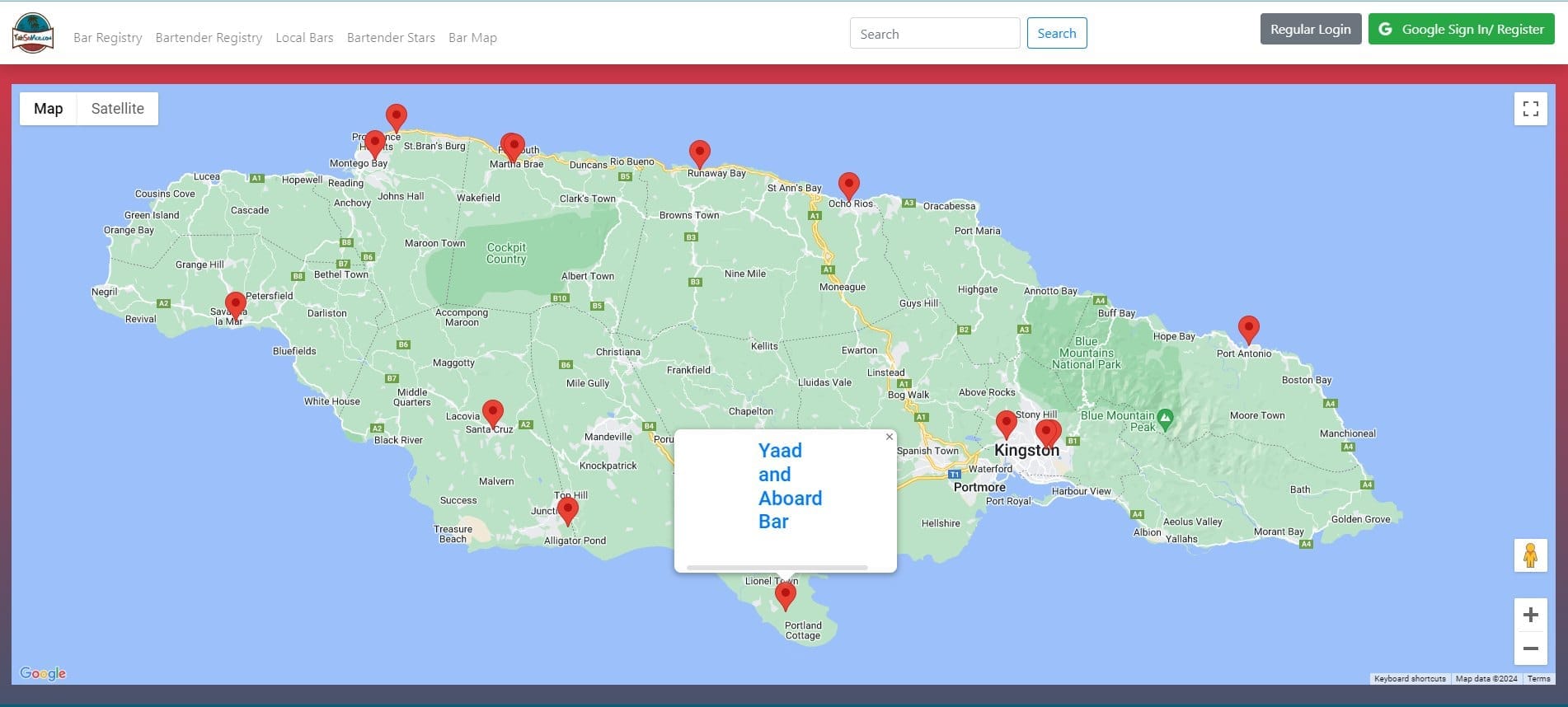Open the Bar Registry page
Viewport: 1568px width, 707px height.
(x=108, y=37)
